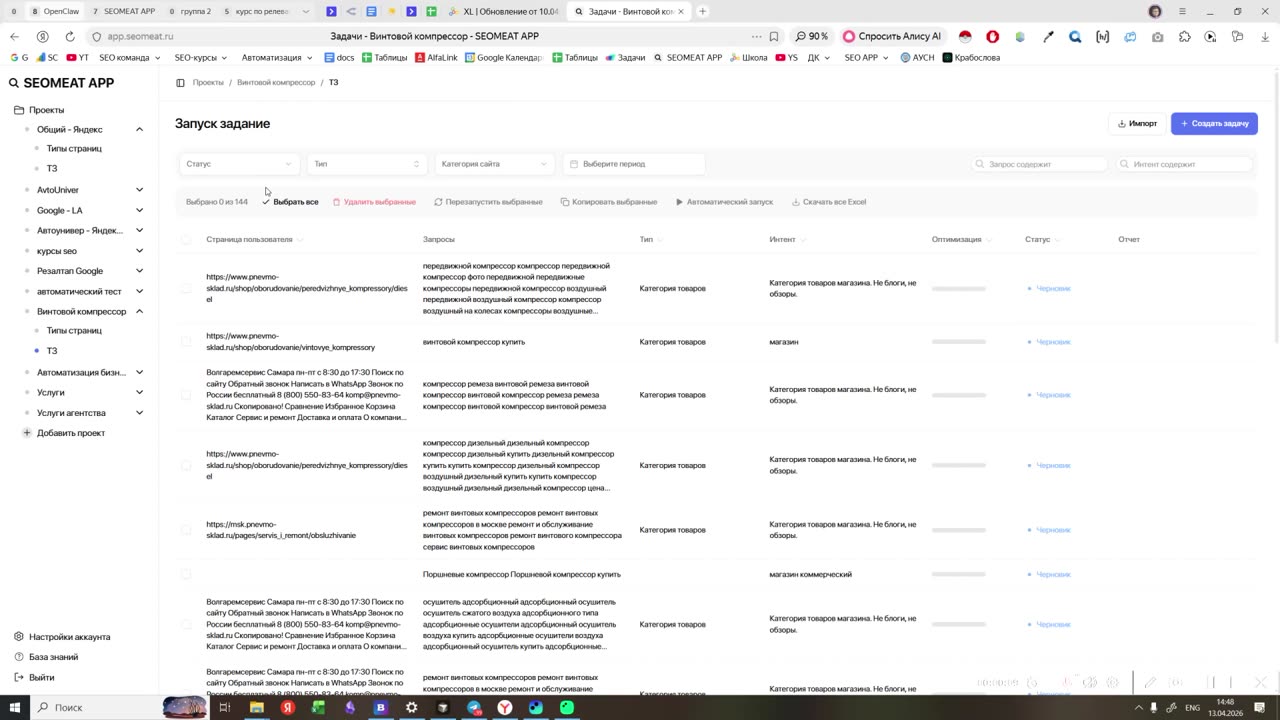Open Настройки аккаунта gear in sidebar
1280x720 pixels.
click(19, 637)
